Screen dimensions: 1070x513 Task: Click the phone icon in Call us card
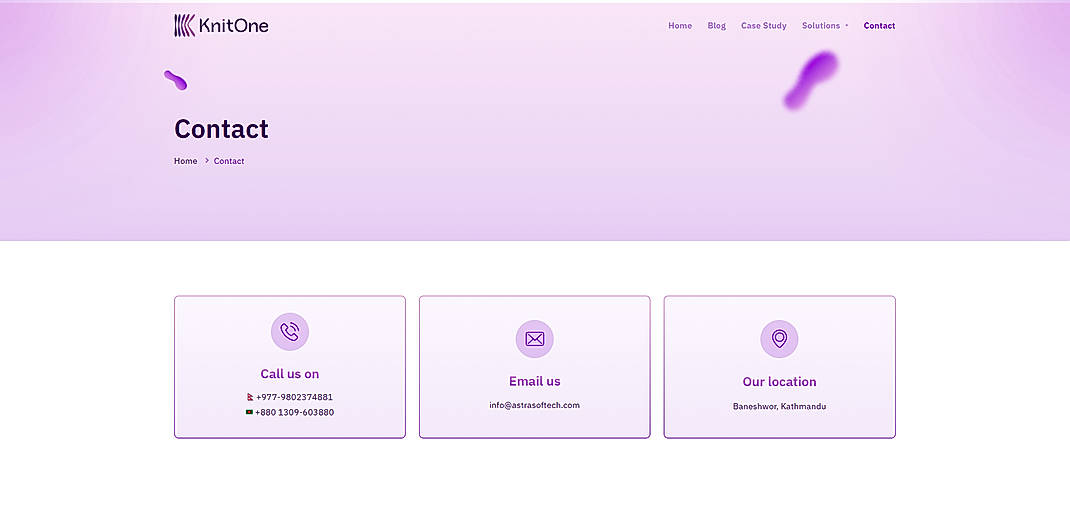(x=290, y=332)
